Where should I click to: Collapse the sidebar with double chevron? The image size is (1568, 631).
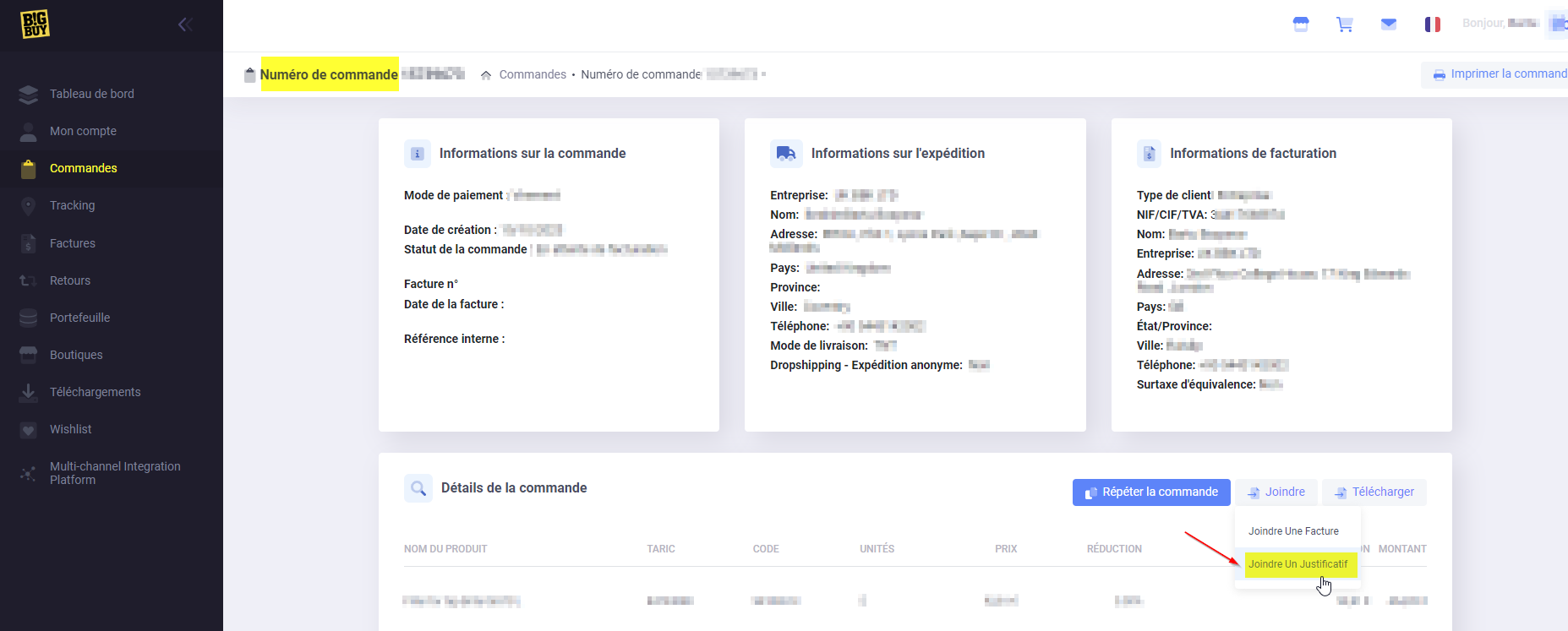tap(185, 24)
